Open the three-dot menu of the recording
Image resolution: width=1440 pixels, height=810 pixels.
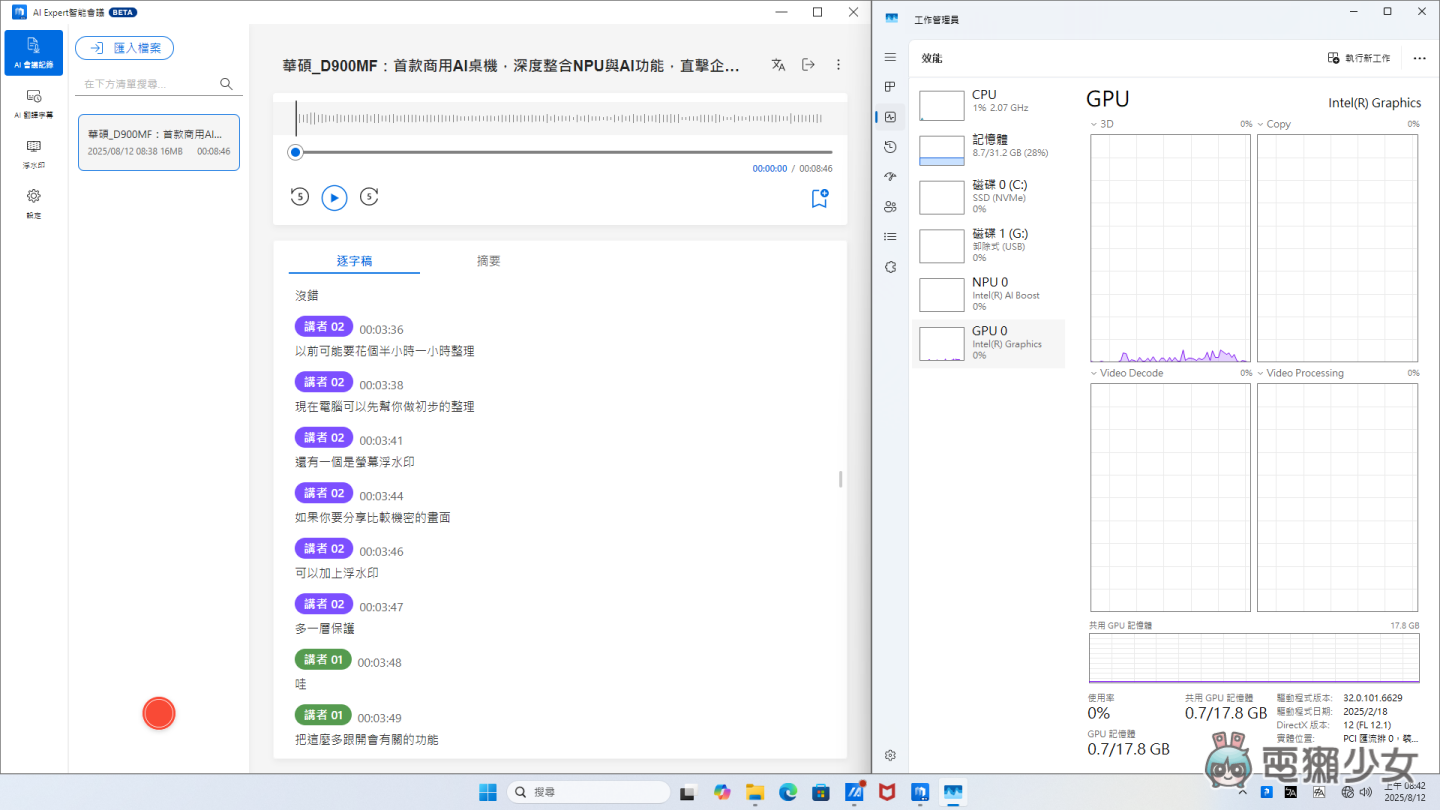coord(838,65)
